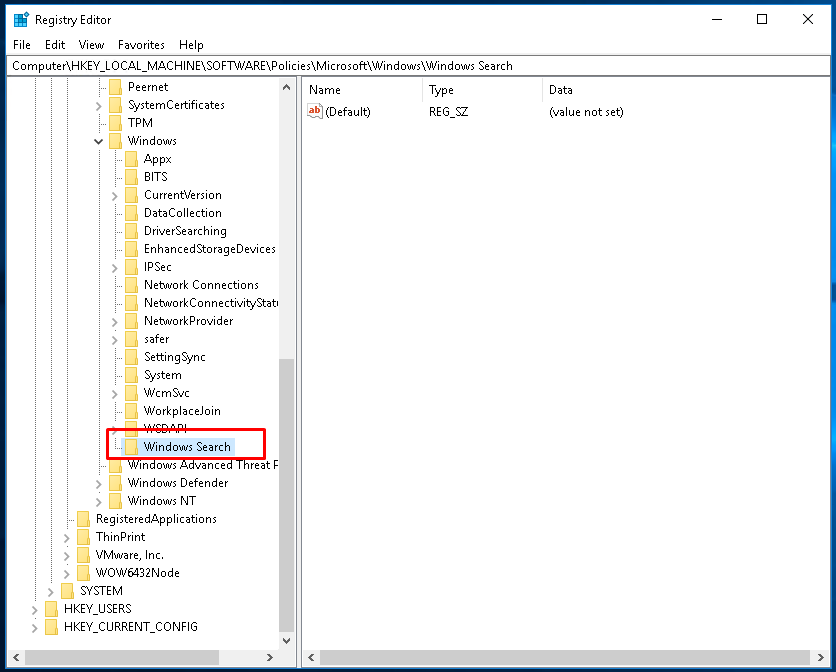The height and width of the screenshot is (672, 836).
Task: Click the (Default) string value icon
Action: click(315, 111)
